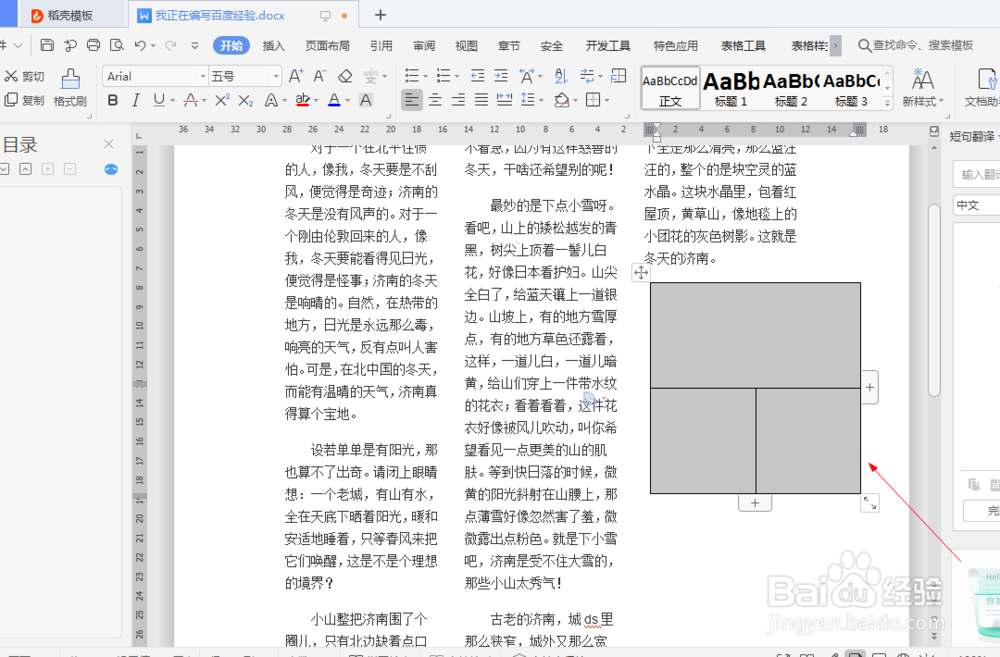This screenshot has width=1000, height=657.
Task: Add table column with right plus button
Action: coord(870,387)
